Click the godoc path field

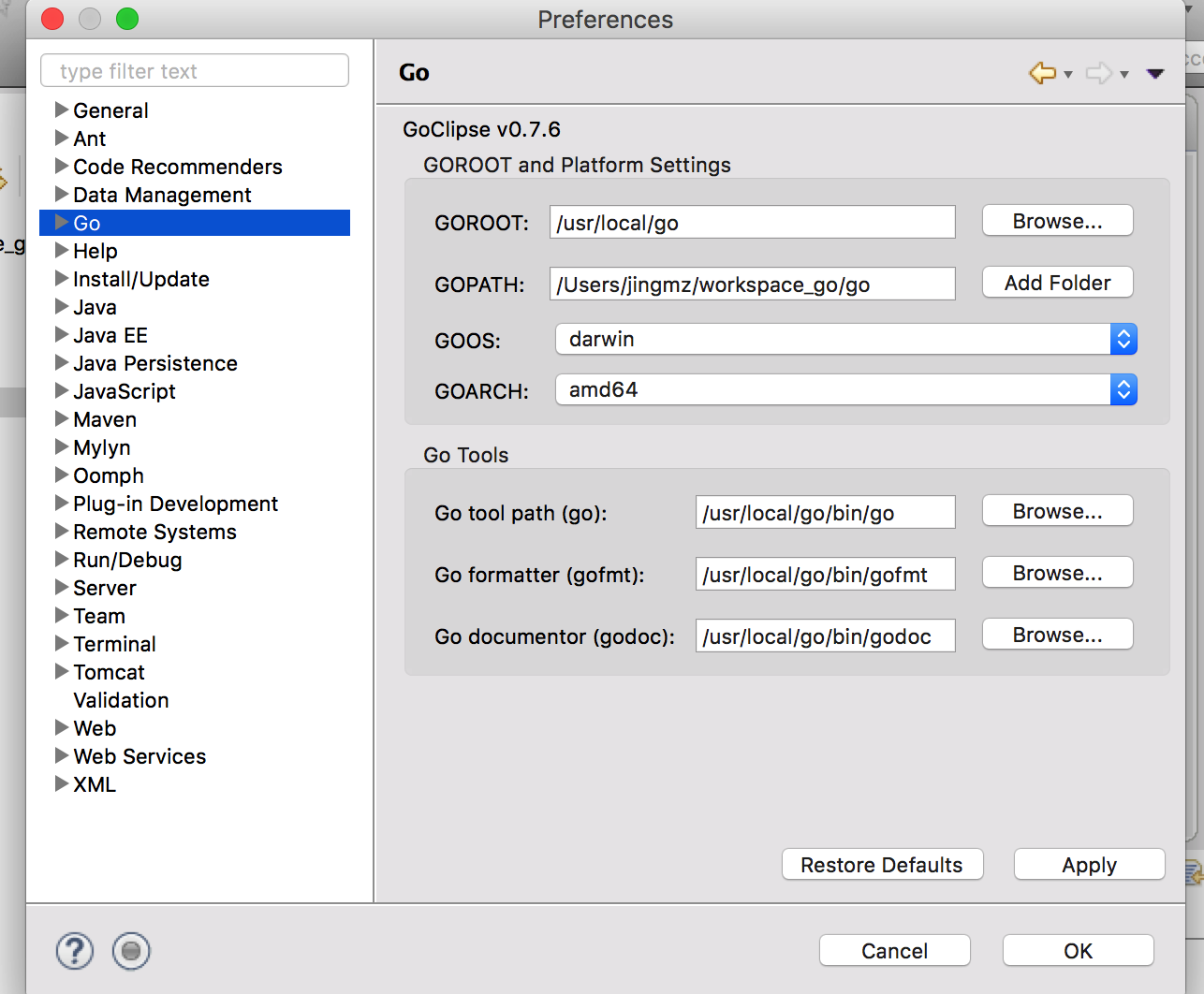pos(826,636)
